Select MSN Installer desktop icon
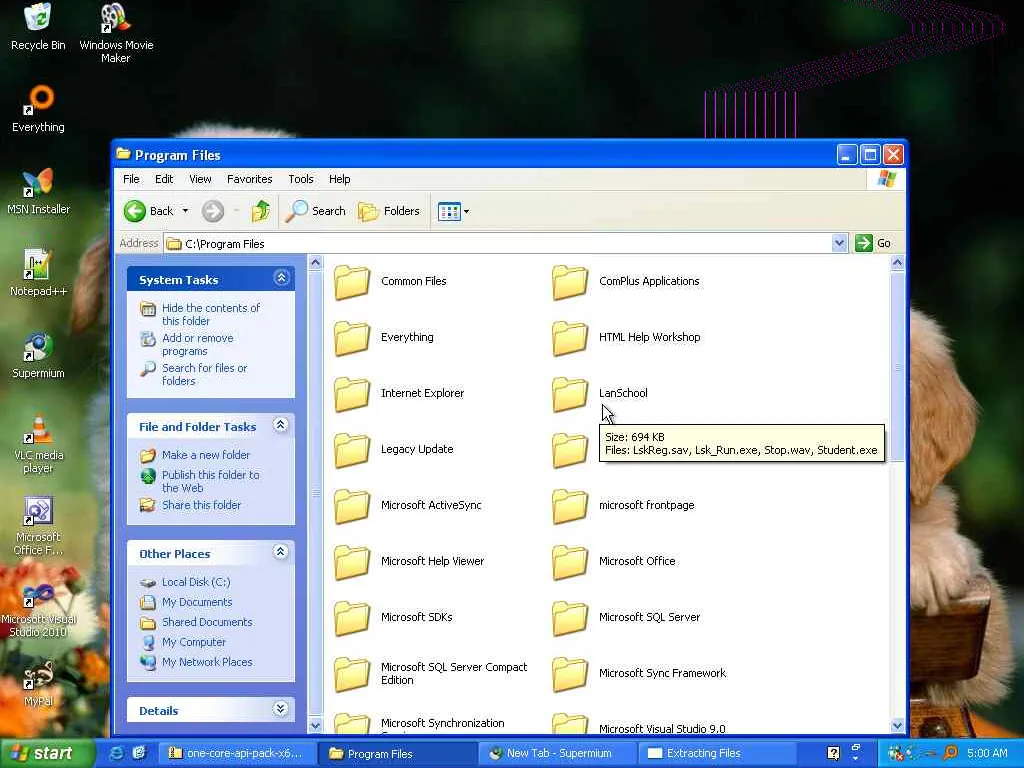Screen dimensions: 1024x768 pyautogui.click(x=38, y=191)
